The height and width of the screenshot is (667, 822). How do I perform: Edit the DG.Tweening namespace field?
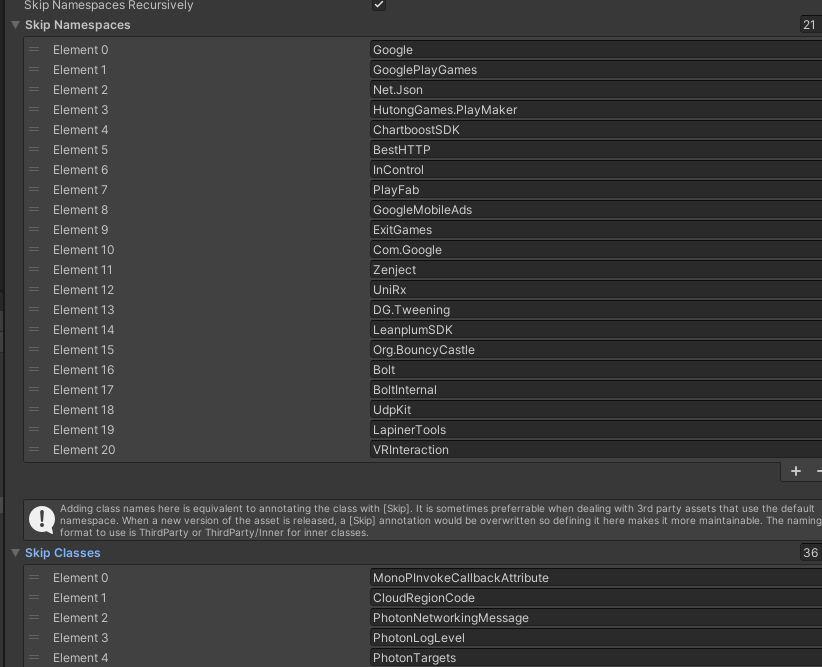tap(596, 310)
